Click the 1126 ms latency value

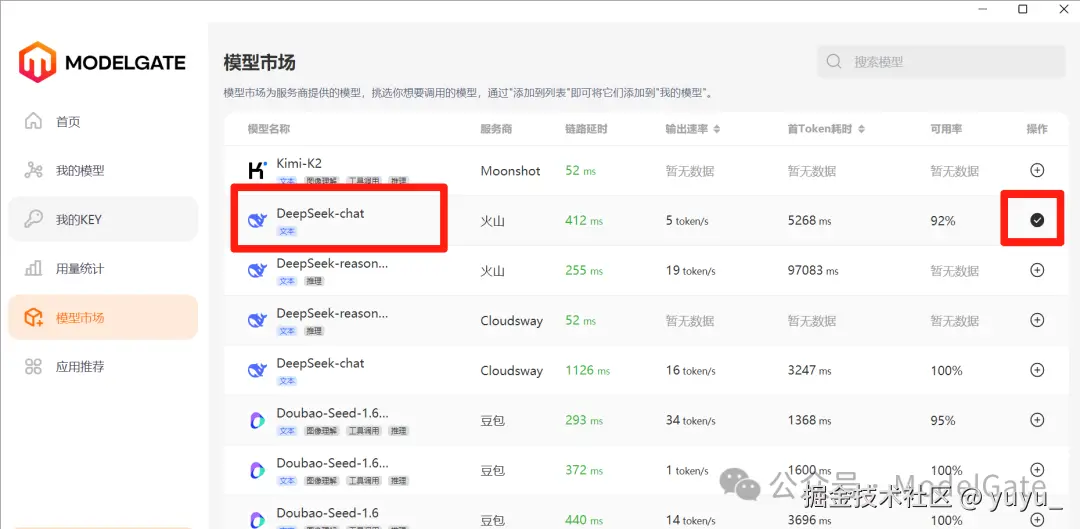pyautogui.click(x=588, y=370)
